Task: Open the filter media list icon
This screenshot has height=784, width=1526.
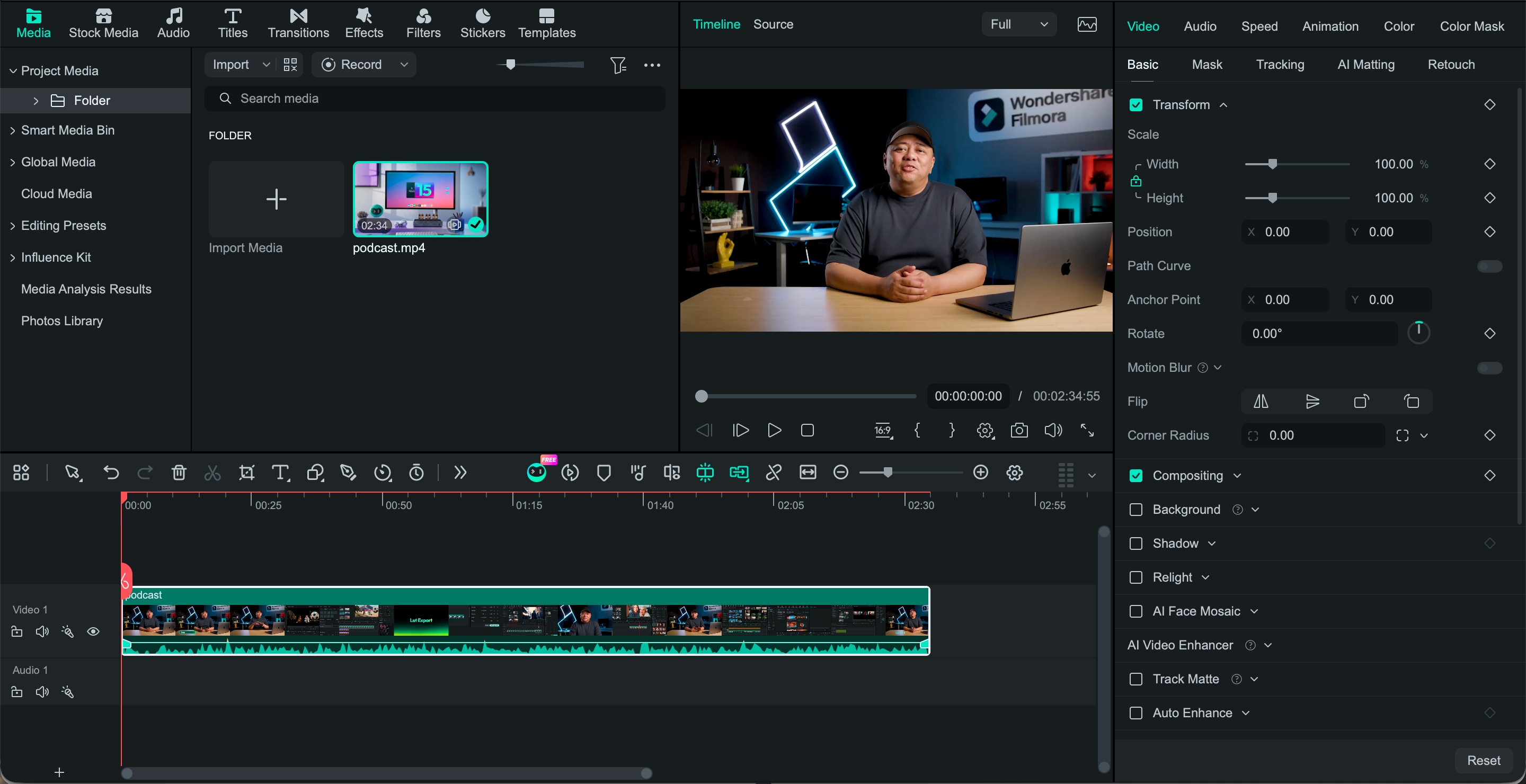Action: pos(618,65)
